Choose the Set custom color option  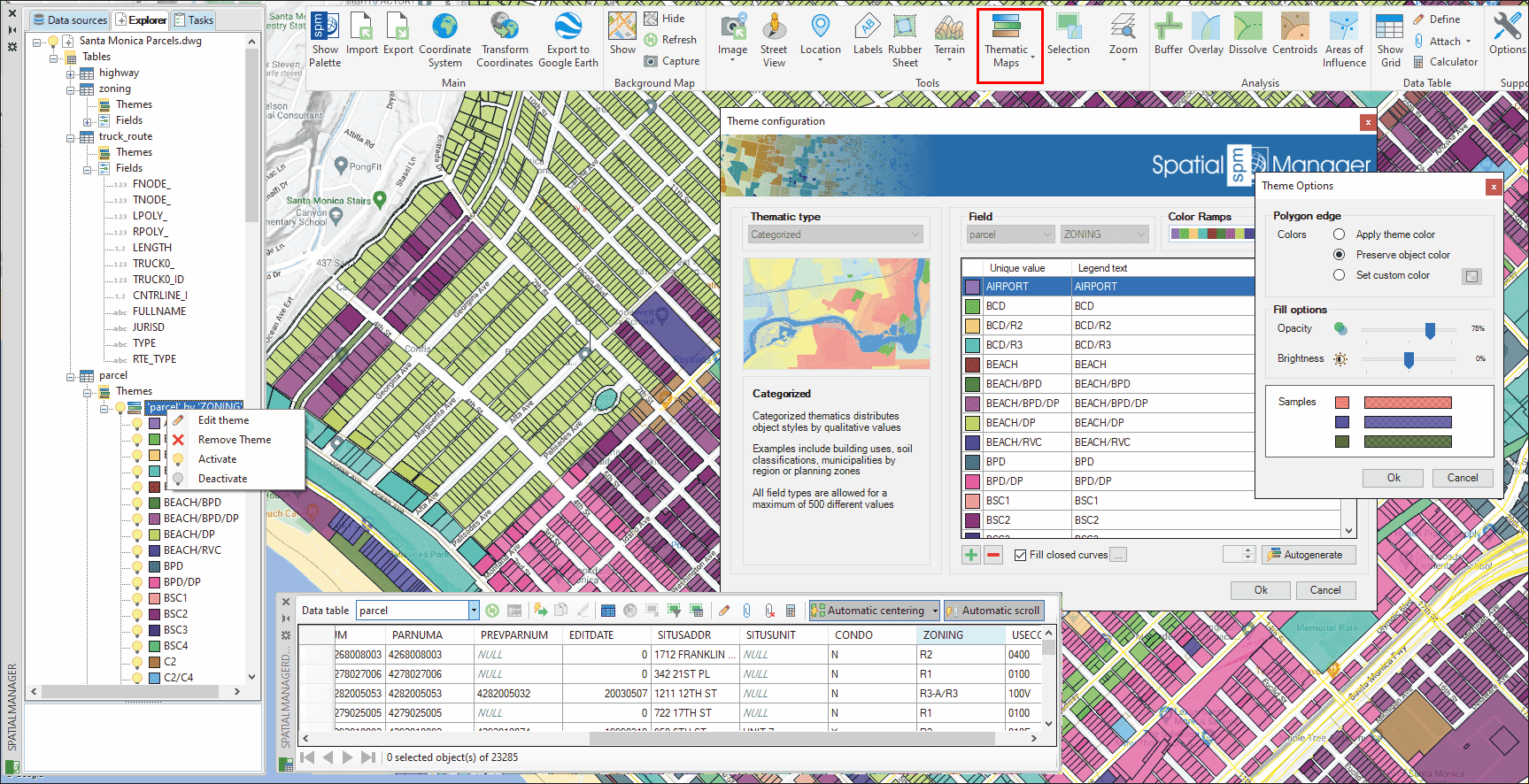pos(1339,275)
